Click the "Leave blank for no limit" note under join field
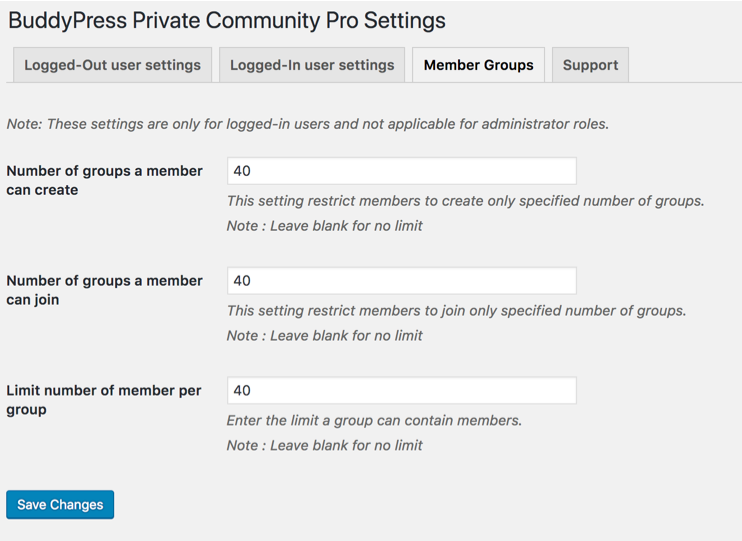The image size is (742, 541). click(325, 336)
